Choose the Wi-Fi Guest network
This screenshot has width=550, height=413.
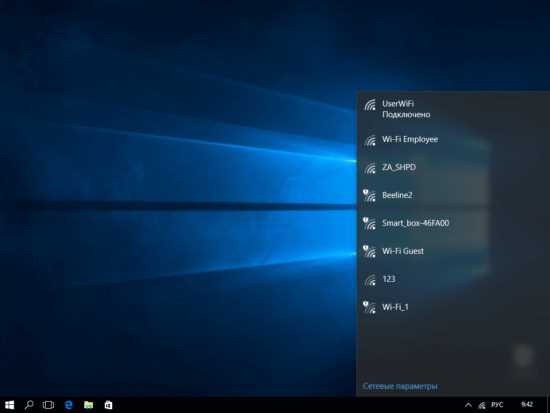(x=453, y=251)
